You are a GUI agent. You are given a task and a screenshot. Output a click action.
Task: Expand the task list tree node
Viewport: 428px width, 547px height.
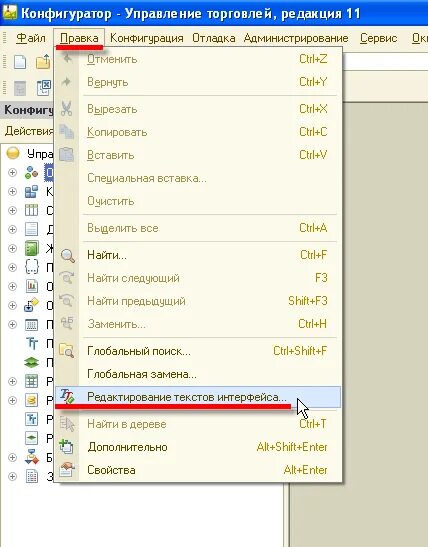(x=13, y=477)
